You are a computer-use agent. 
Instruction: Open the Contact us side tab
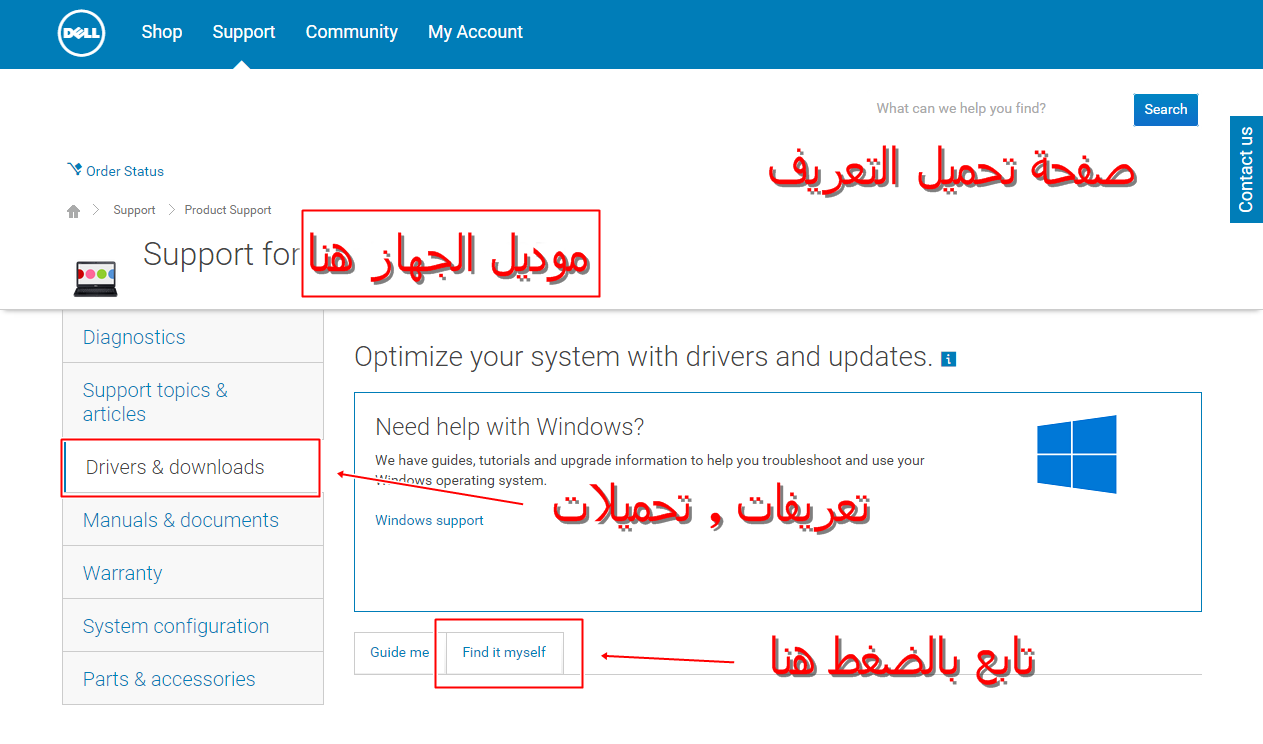tap(1246, 169)
